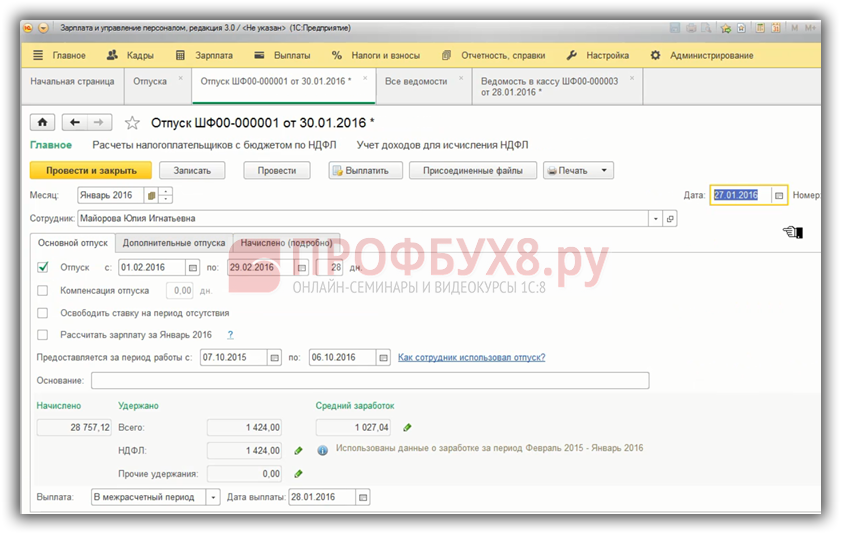
Task: Open the Выплаты menu section
Action: pyautogui.click(x=282, y=55)
